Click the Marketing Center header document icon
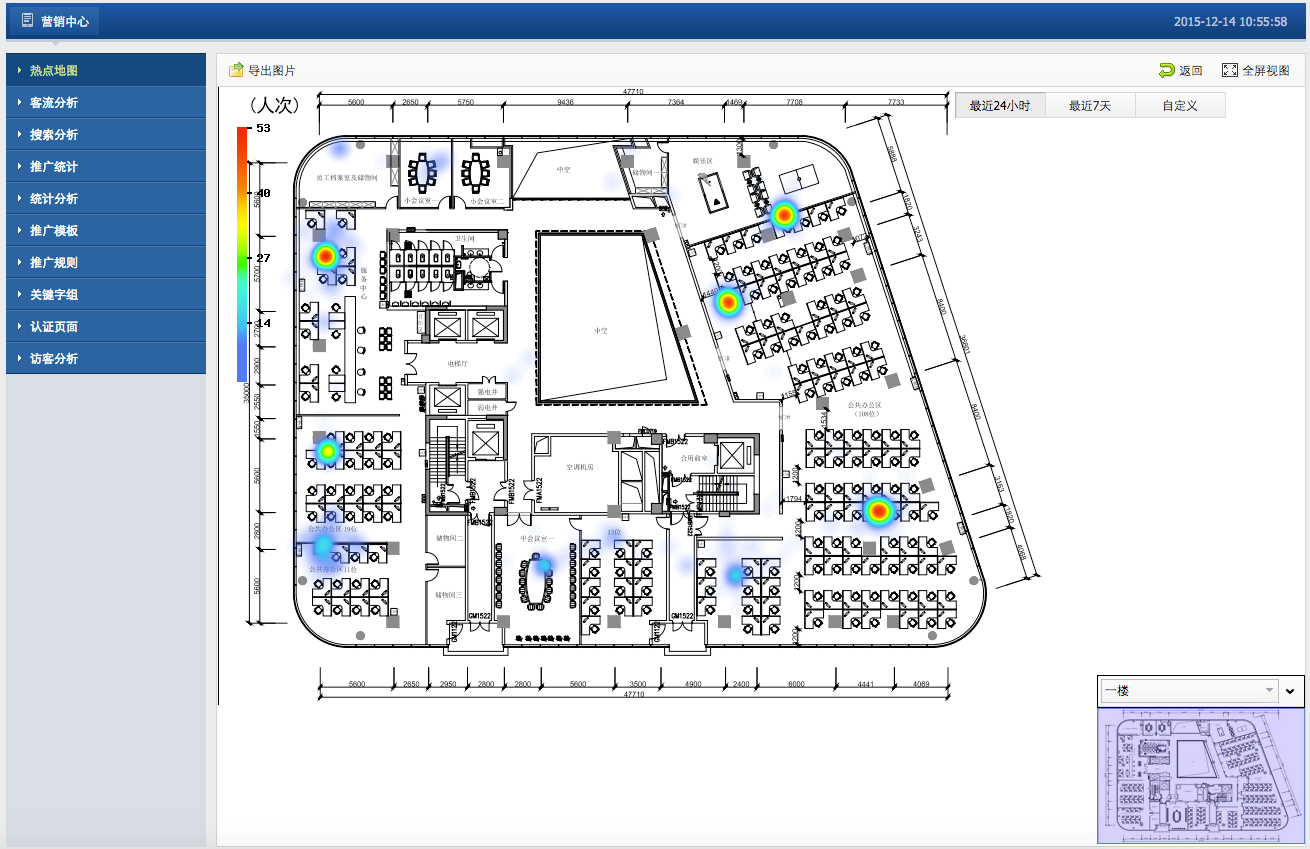This screenshot has width=1310, height=849. point(27,21)
